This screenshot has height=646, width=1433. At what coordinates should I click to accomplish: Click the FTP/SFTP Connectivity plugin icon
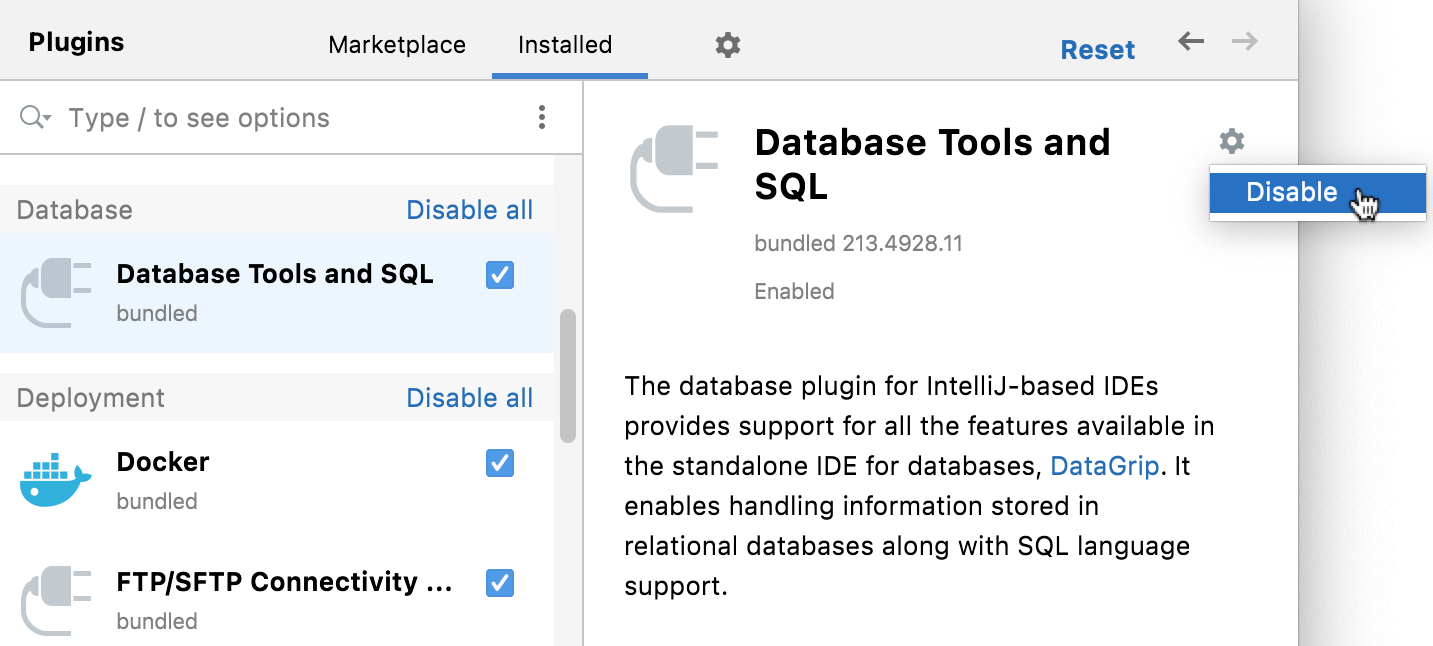point(55,598)
